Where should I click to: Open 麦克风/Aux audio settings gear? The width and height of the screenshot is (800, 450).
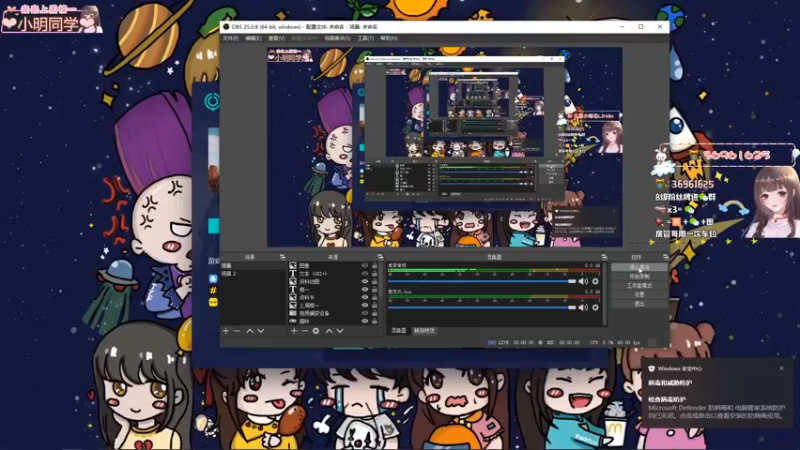click(x=595, y=307)
